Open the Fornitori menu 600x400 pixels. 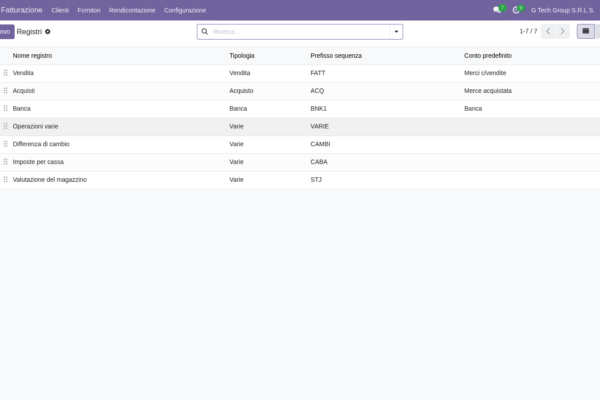89,10
